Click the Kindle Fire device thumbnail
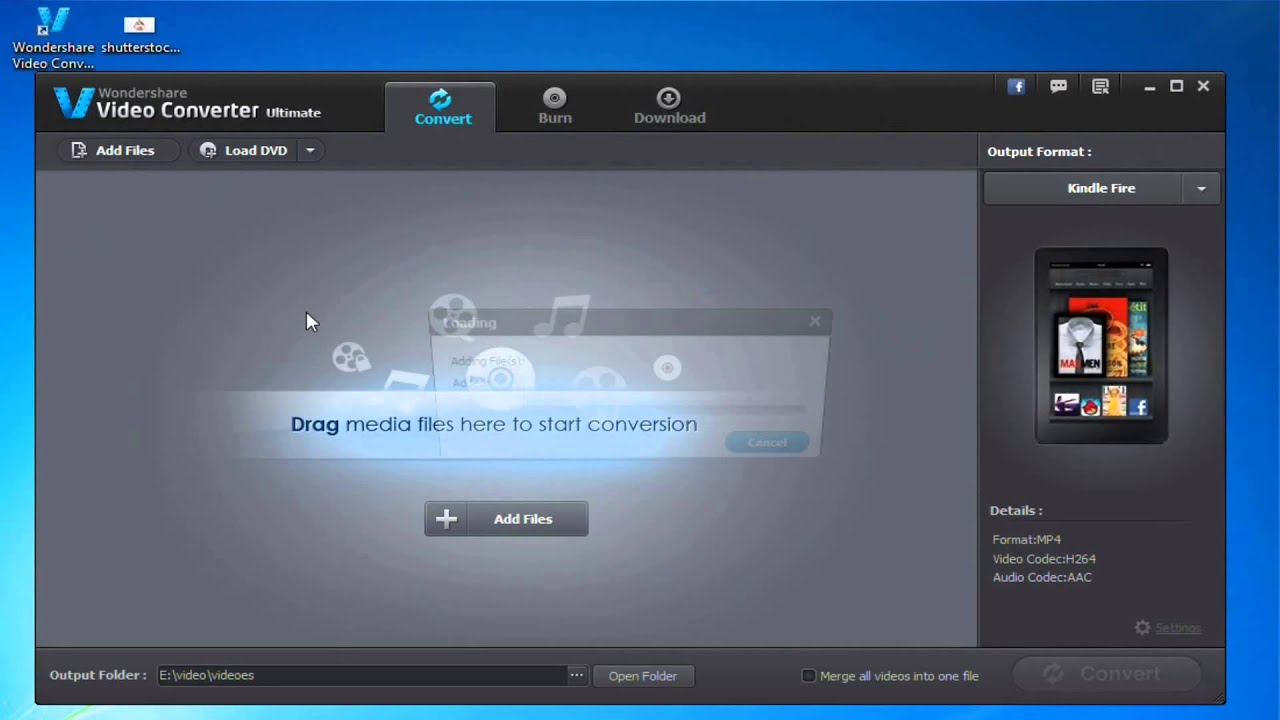The image size is (1280, 720). point(1101,346)
